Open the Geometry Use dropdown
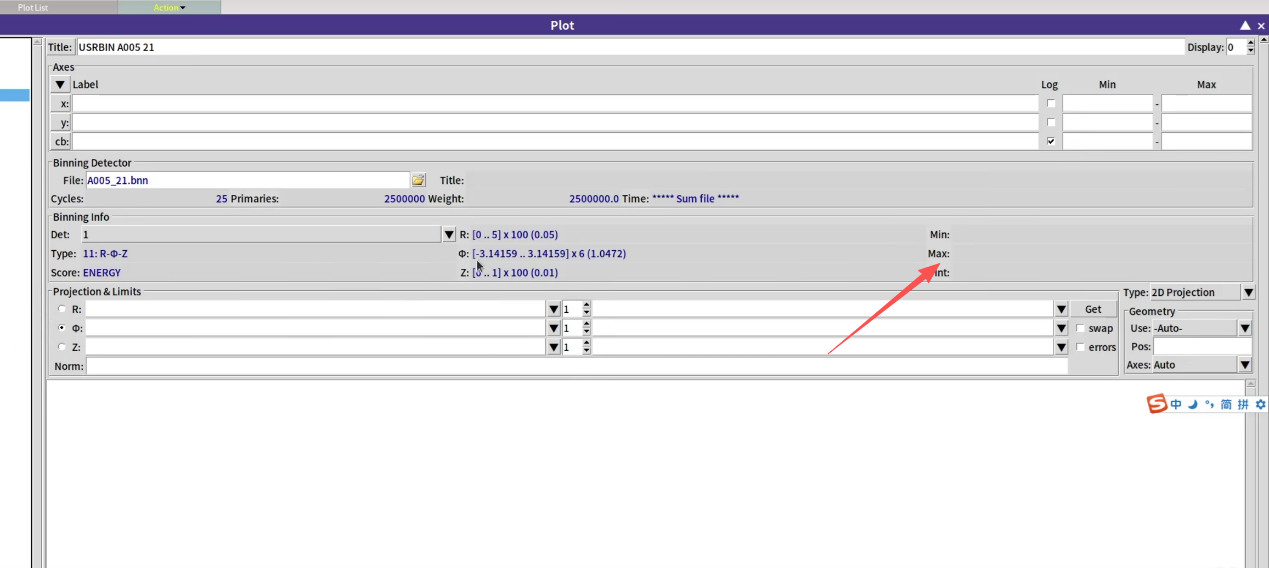This screenshot has height=568, width=1269. coord(1244,328)
